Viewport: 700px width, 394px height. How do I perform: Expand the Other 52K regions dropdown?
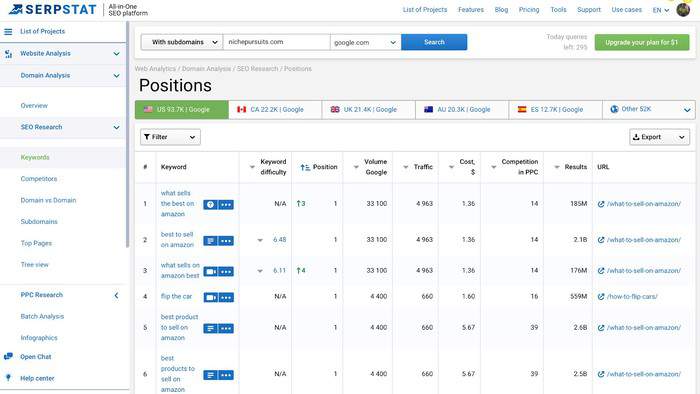687,110
